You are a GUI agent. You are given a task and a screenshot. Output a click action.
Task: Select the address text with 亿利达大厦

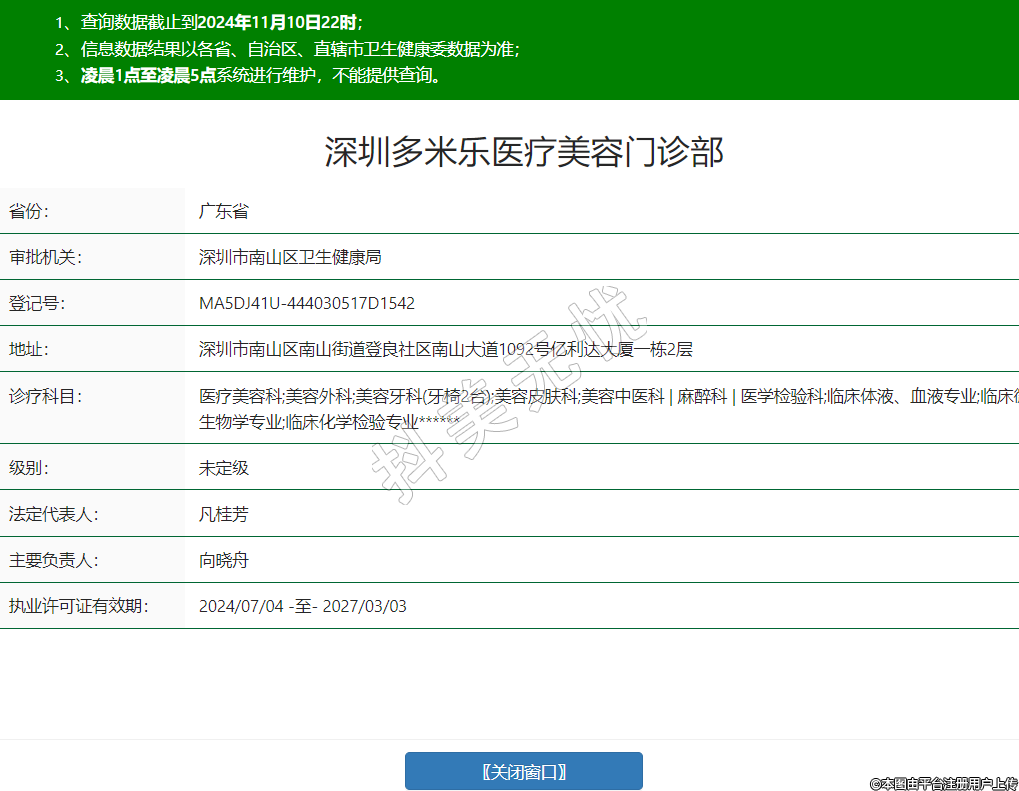pos(446,349)
